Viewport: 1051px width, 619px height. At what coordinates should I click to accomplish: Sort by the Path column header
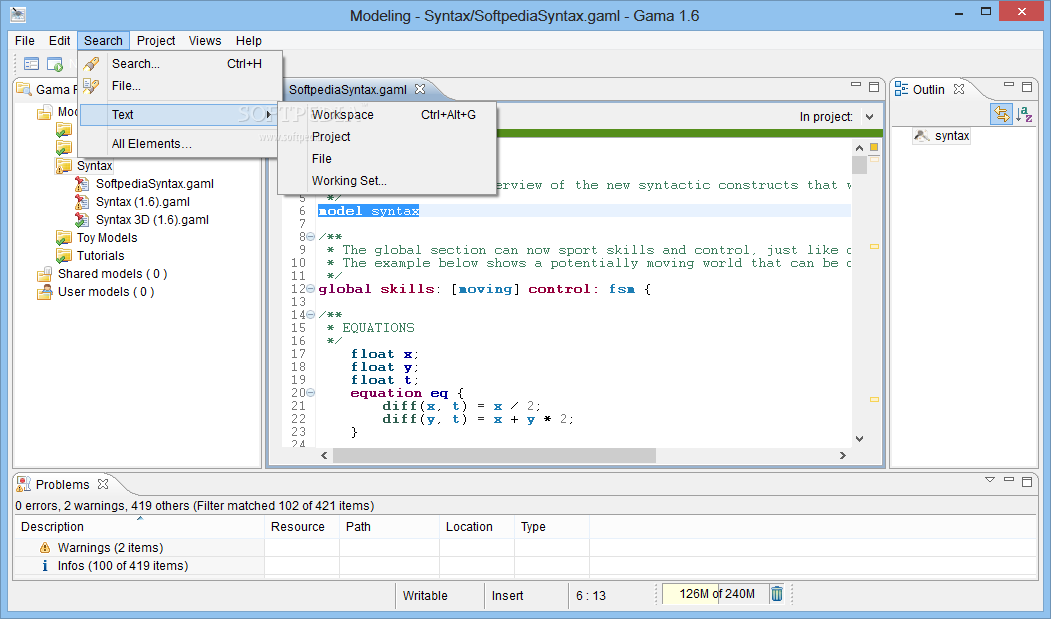pos(389,526)
